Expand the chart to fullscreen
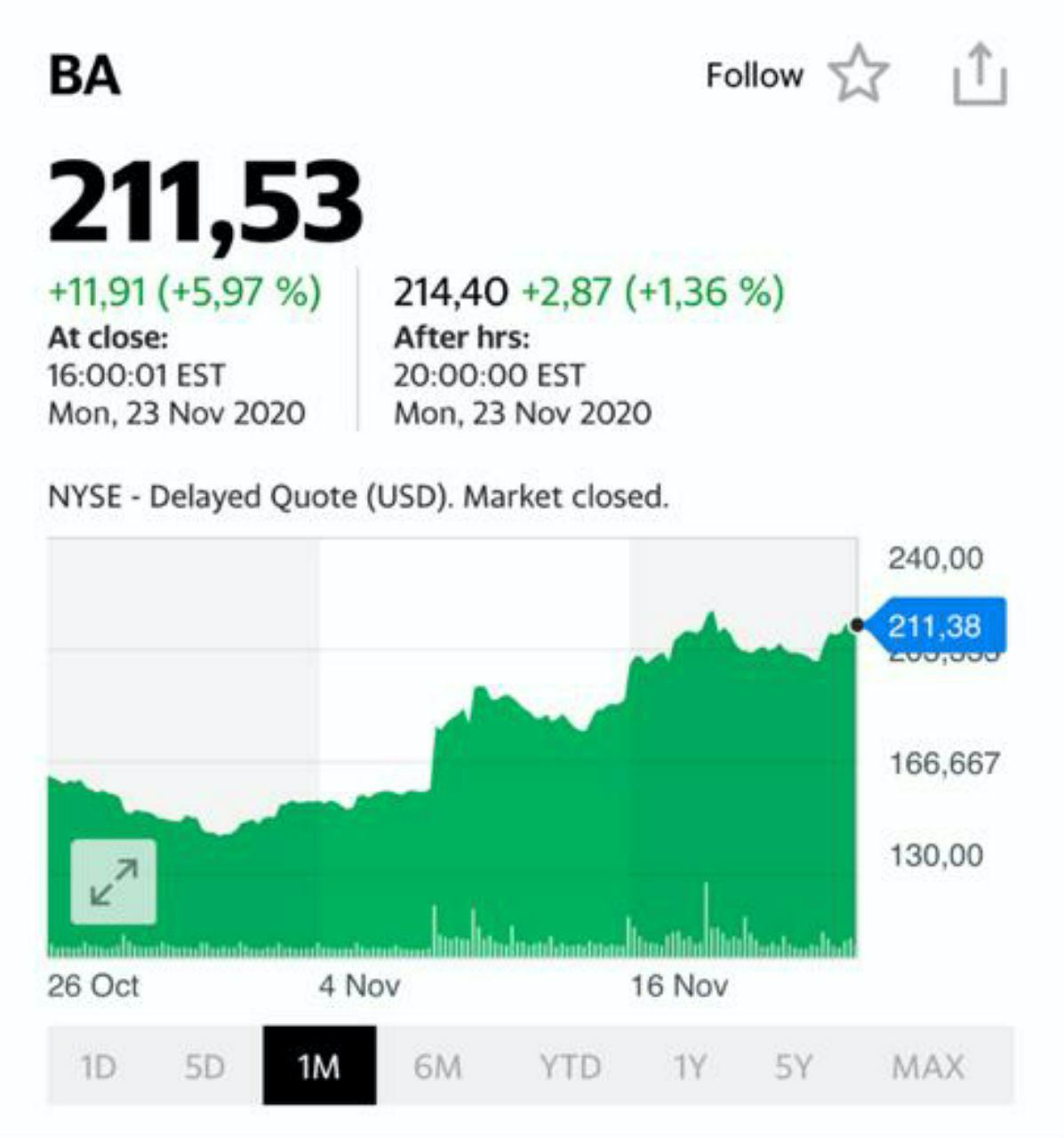The image size is (1064, 1138). [x=114, y=881]
